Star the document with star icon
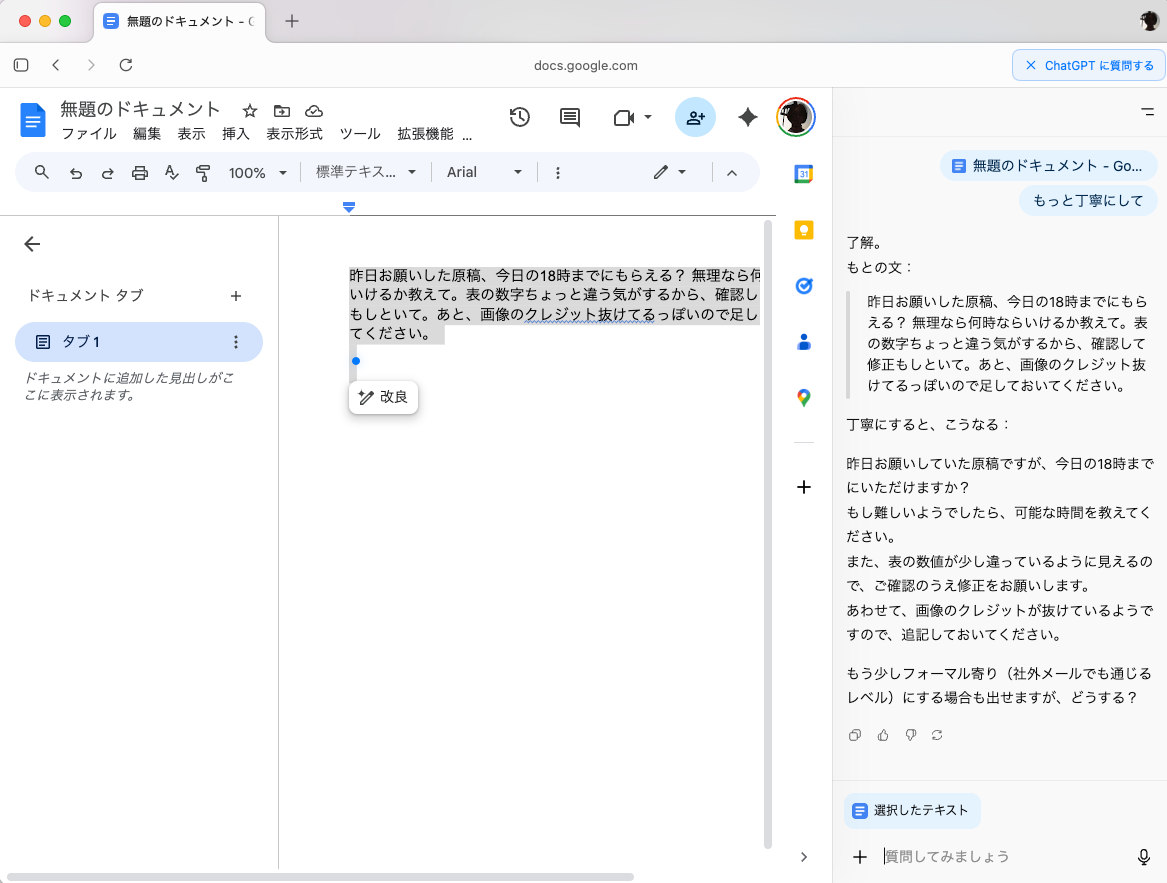The height and width of the screenshot is (883, 1167). pos(250,110)
